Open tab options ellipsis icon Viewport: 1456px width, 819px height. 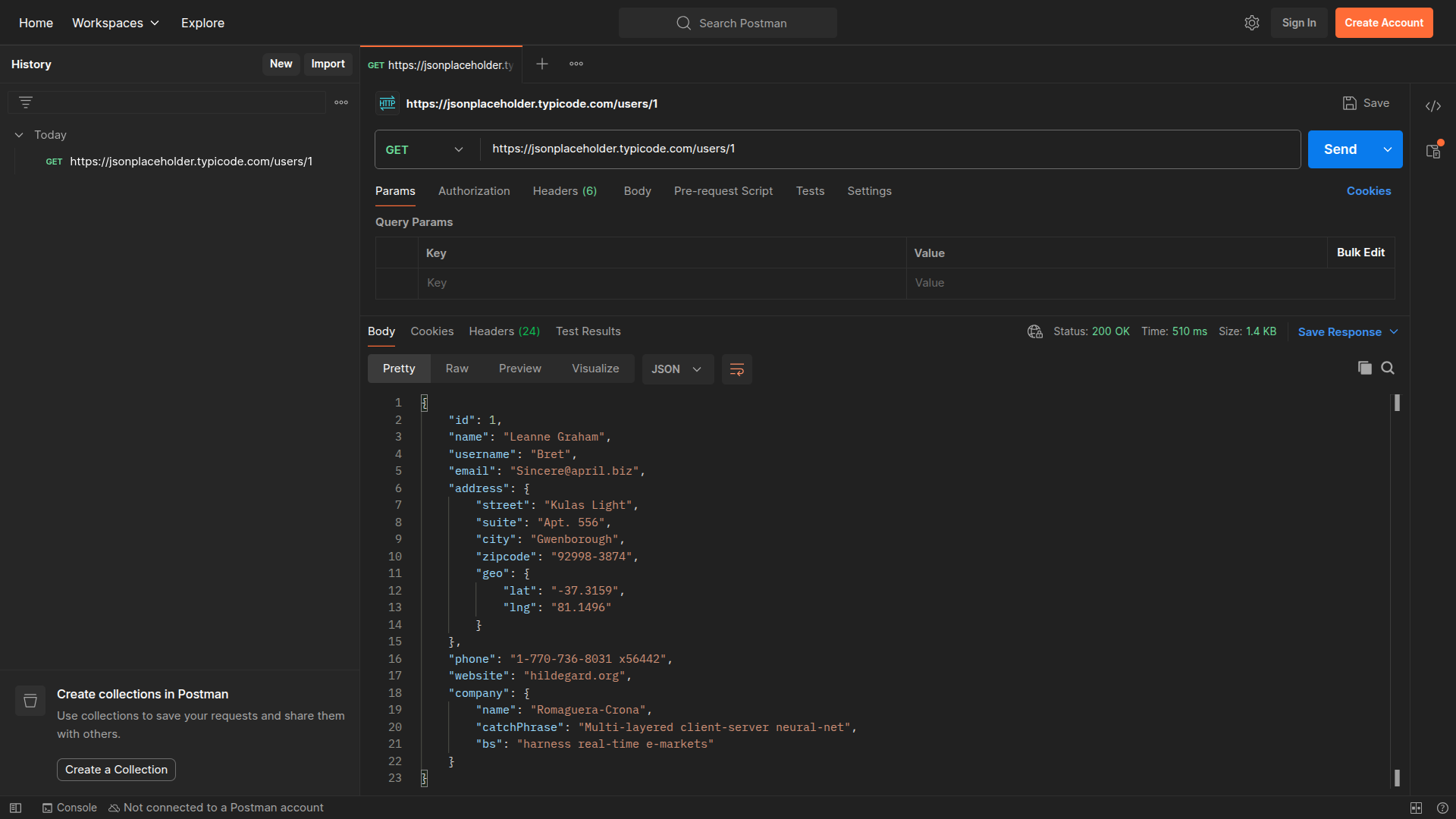click(x=576, y=64)
